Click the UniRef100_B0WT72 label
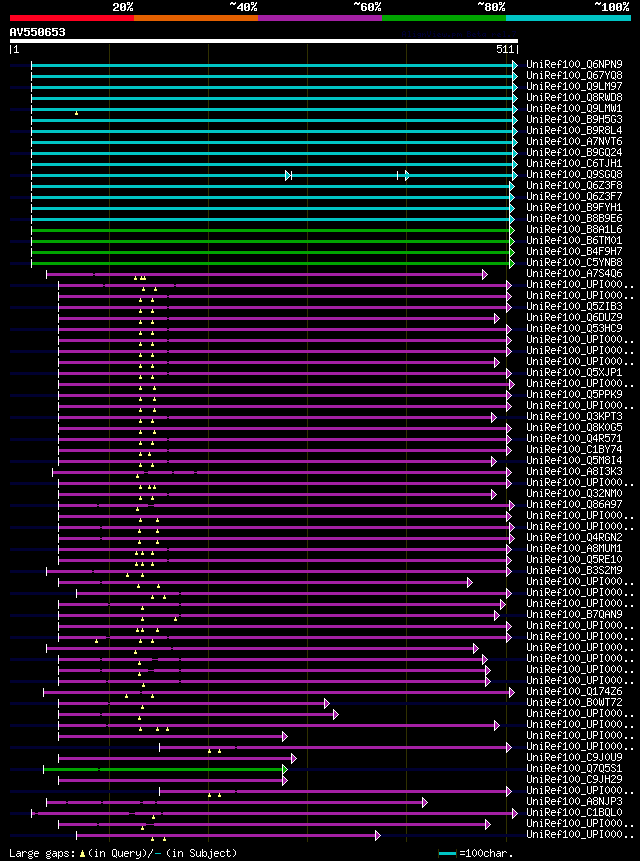 tap(574, 702)
